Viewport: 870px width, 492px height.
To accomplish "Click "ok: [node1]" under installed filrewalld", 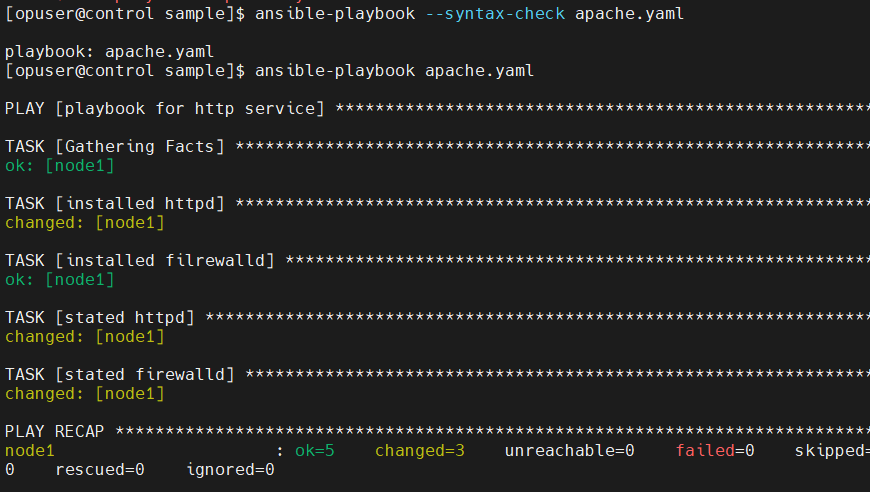I will (59, 280).
